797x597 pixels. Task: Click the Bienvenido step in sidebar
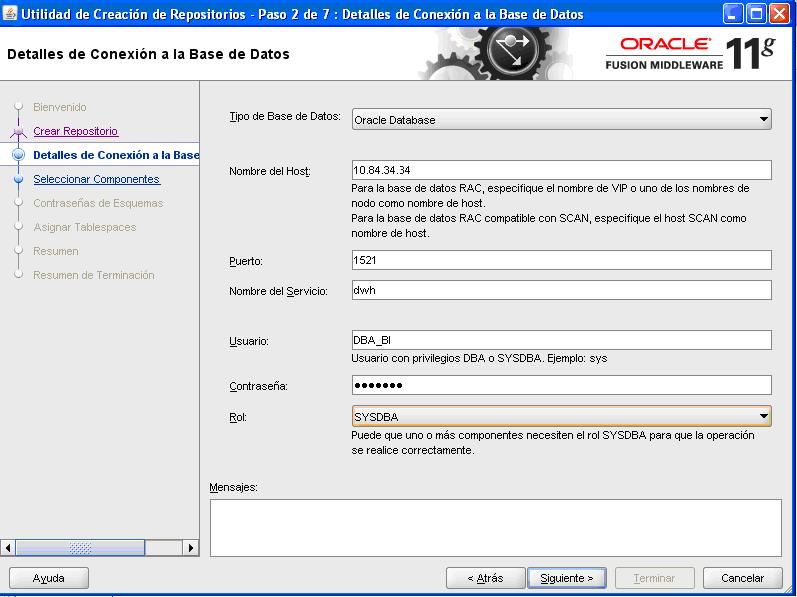(x=60, y=107)
